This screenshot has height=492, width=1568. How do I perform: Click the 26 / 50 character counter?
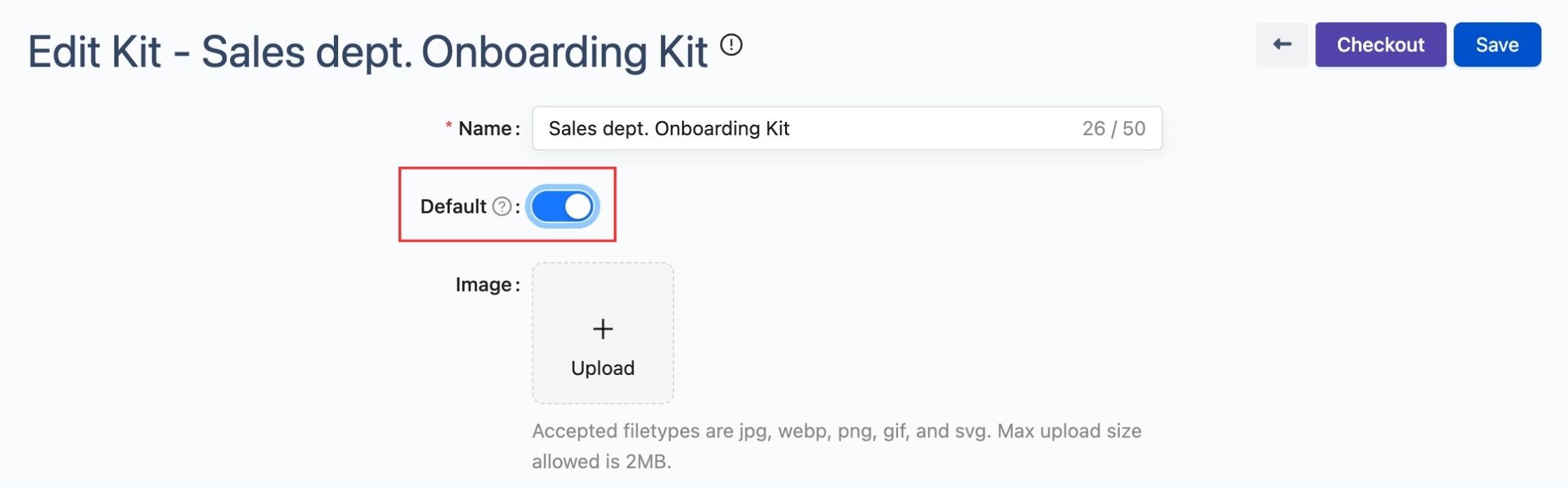coord(1113,128)
